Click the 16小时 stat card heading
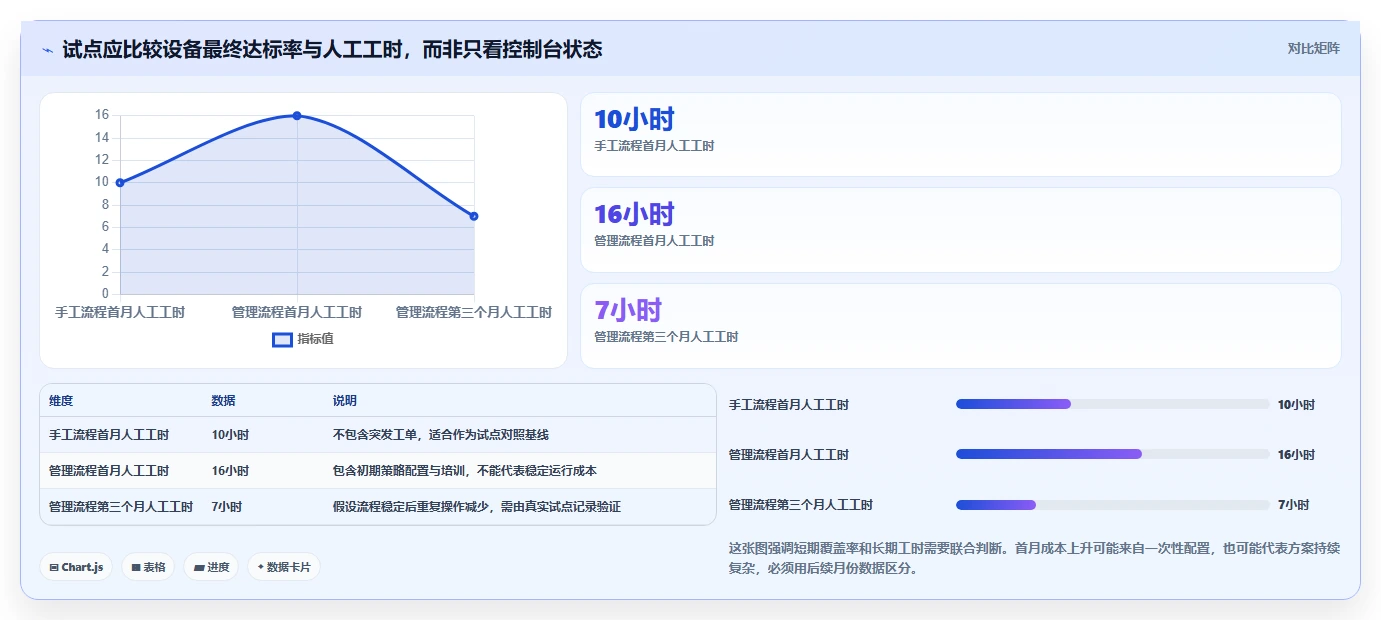Screen dimensions: 1381x620 pos(634,215)
